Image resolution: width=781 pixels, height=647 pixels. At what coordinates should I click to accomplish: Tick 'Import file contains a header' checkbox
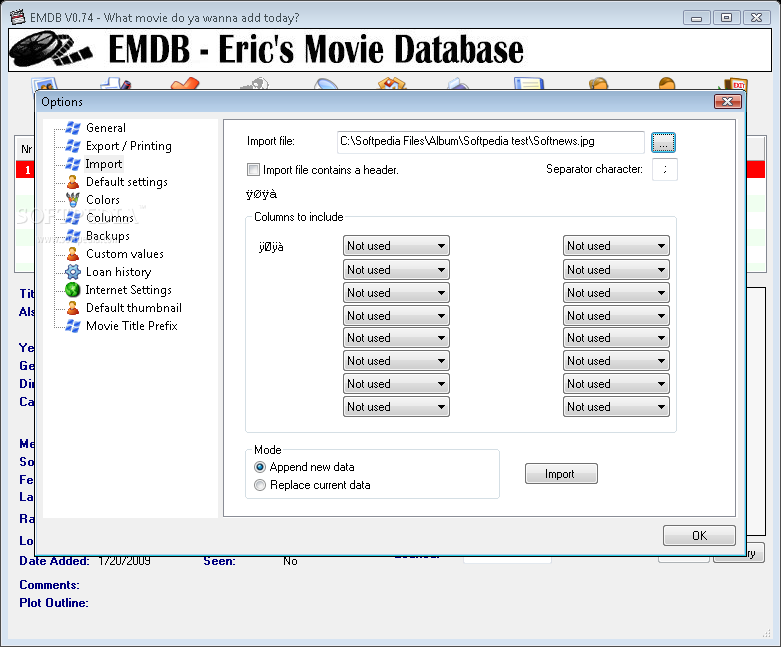[x=254, y=170]
